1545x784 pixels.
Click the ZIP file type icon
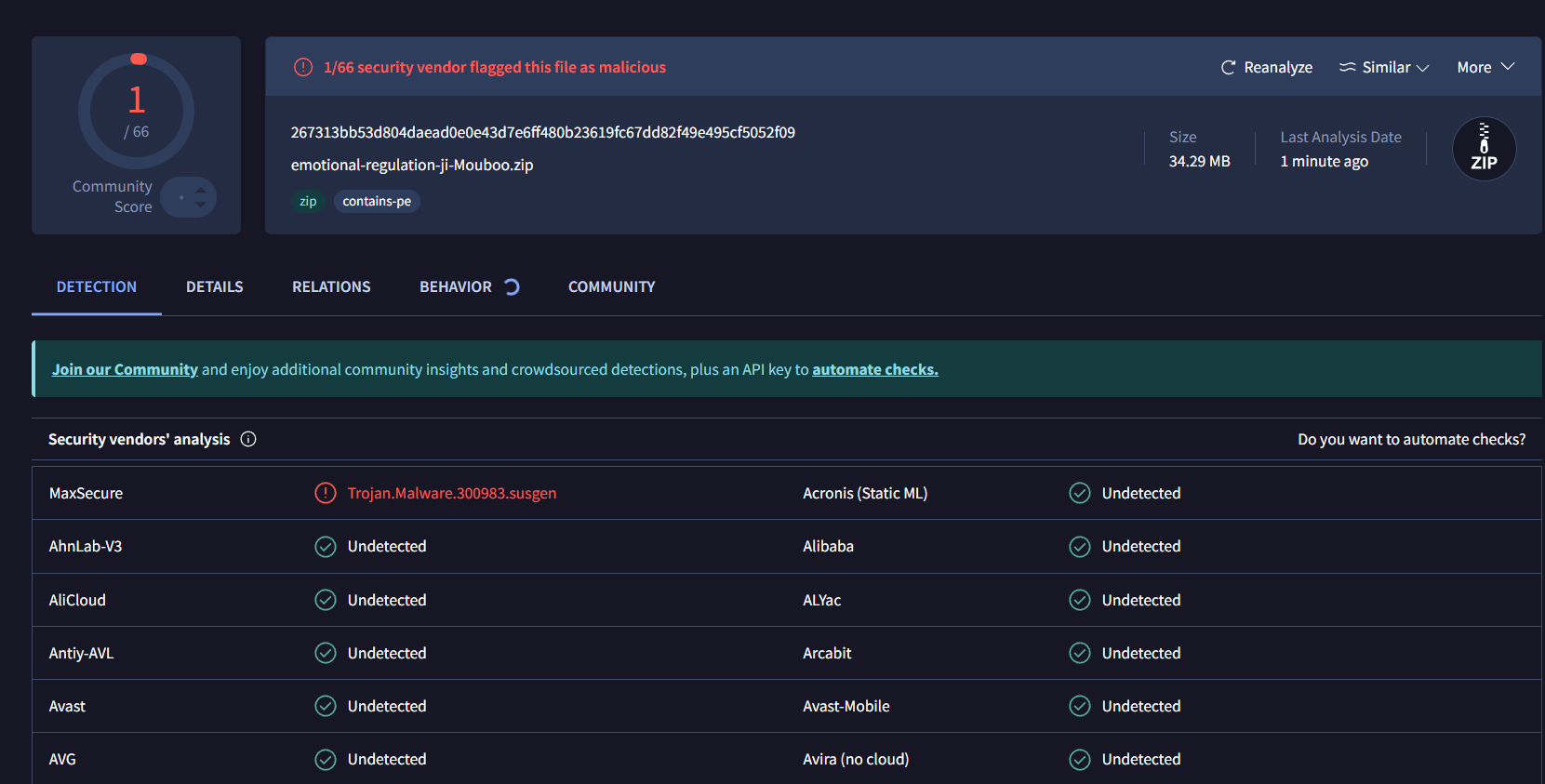[1484, 149]
